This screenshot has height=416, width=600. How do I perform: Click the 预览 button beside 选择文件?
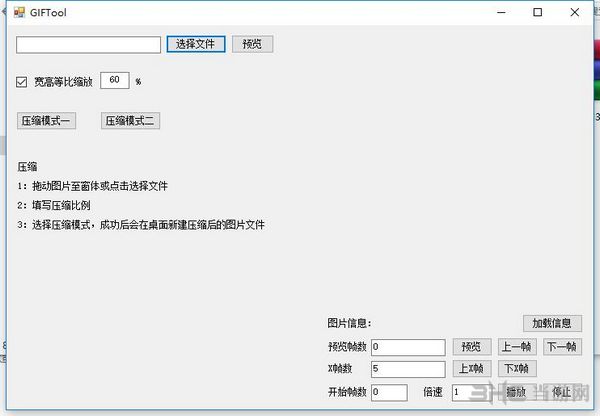(252, 44)
